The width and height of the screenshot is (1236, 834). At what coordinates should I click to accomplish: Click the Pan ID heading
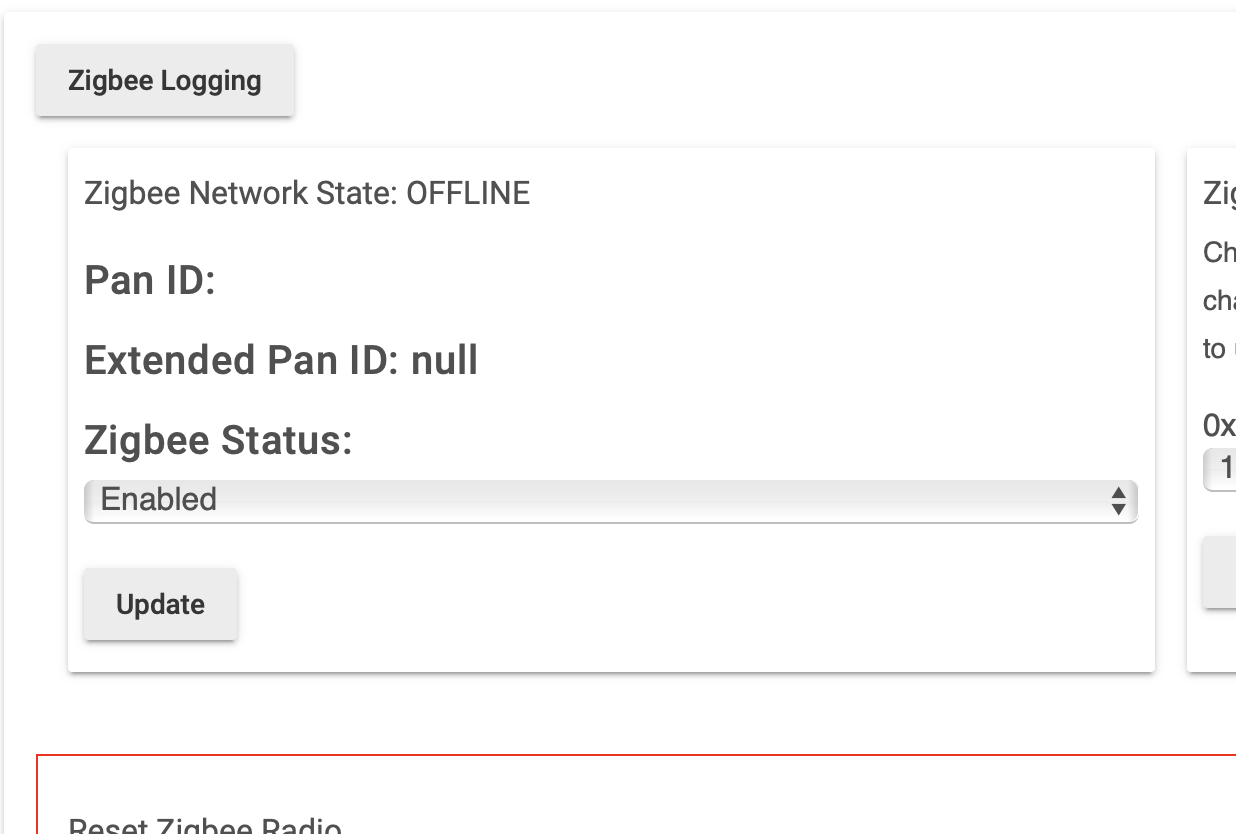click(150, 280)
